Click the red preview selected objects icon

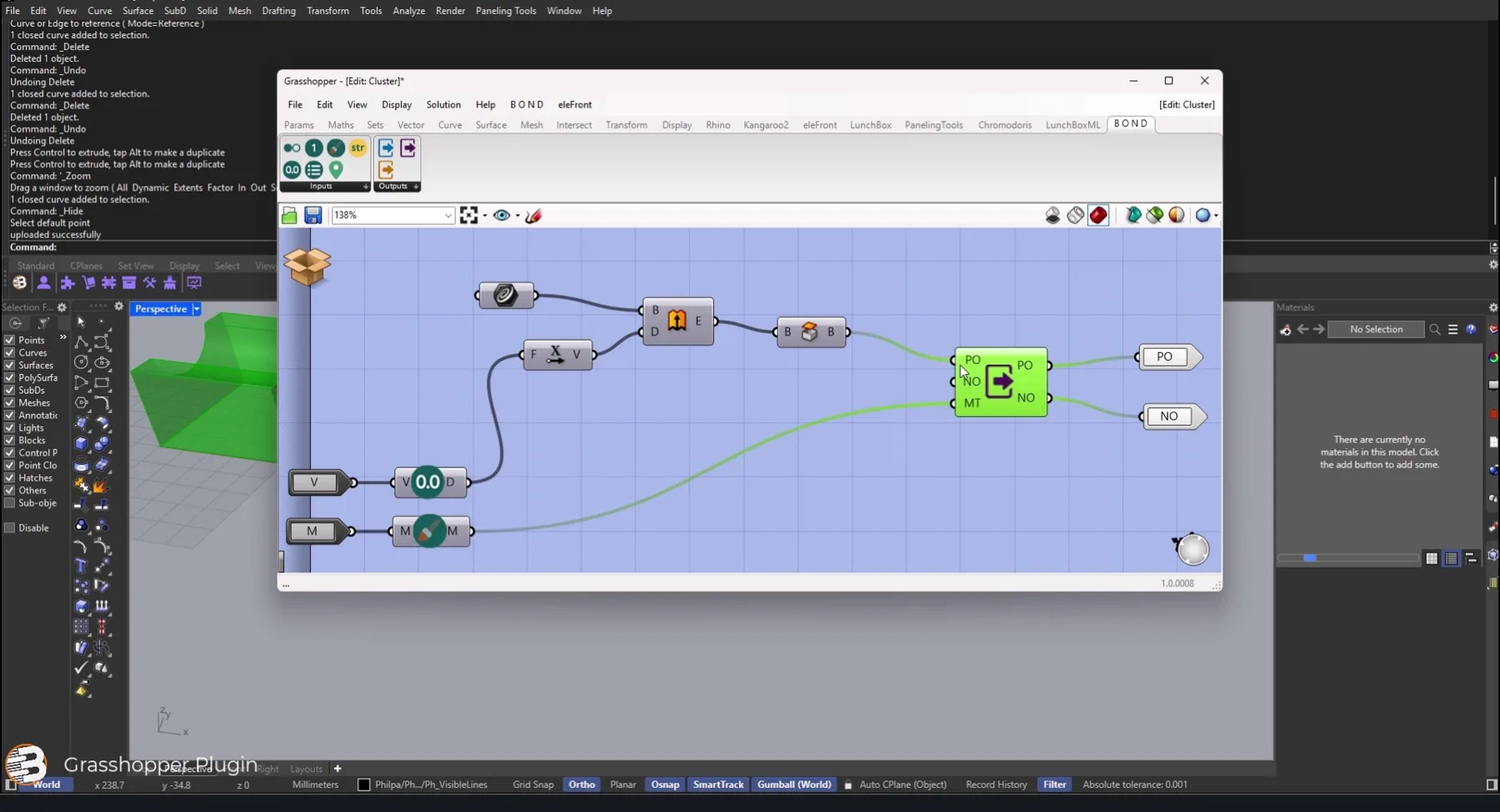(1098, 216)
